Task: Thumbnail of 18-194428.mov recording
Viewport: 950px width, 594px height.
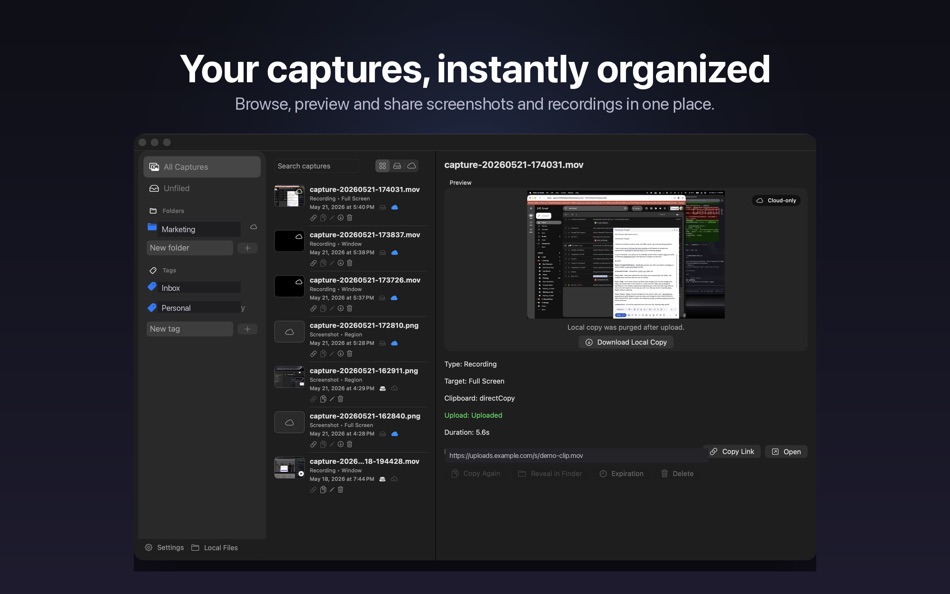Action: [x=289, y=468]
